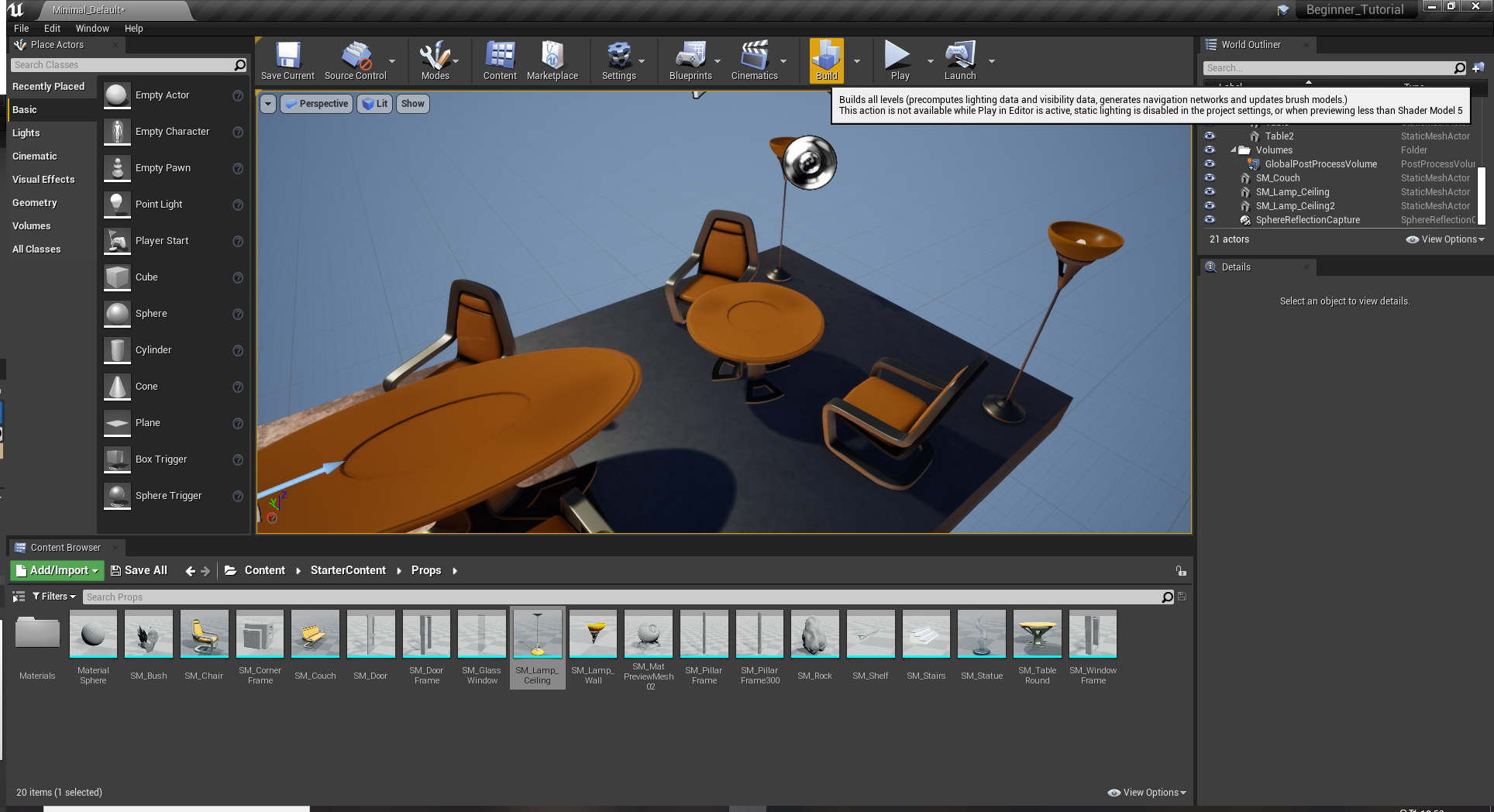Select the Cube actor icon
Viewport: 1494px width, 812px height.
117,277
